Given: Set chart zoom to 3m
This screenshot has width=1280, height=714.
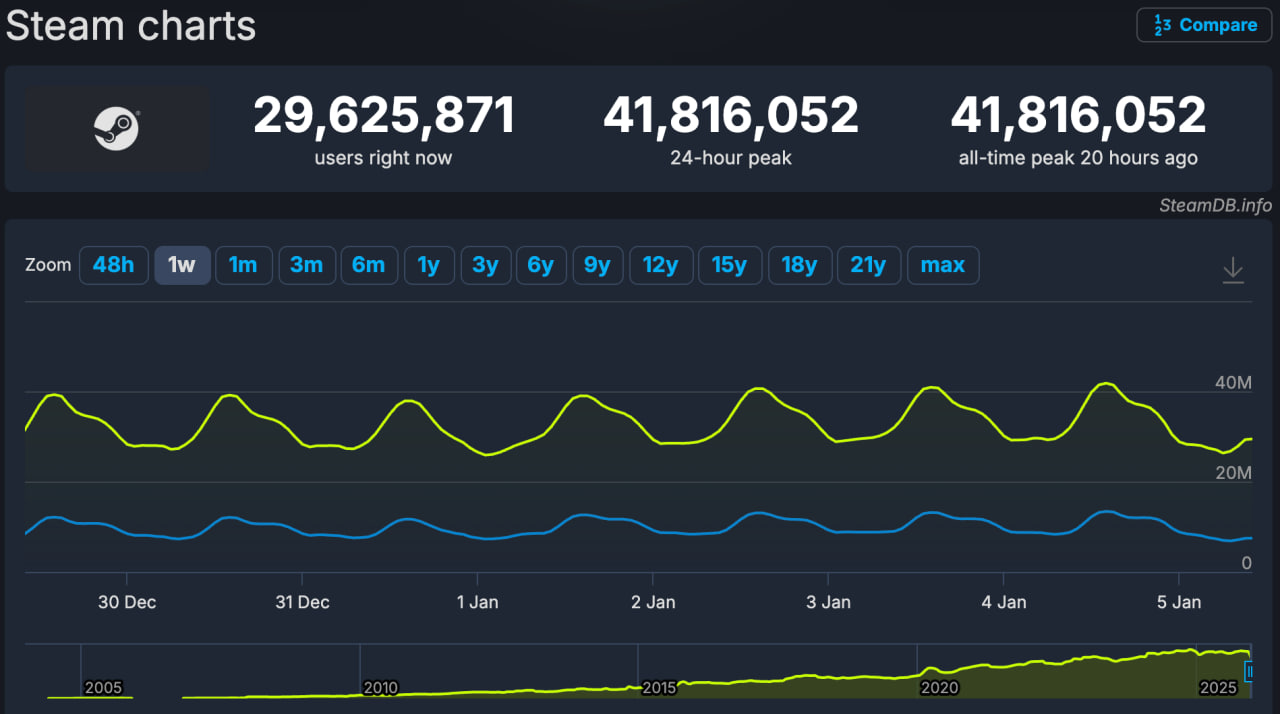Looking at the screenshot, I should [306, 265].
